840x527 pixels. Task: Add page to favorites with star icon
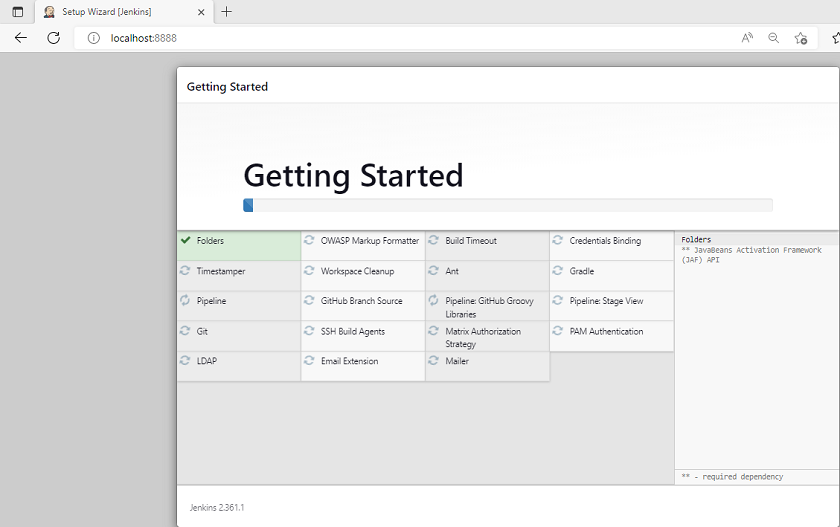pyautogui.click(x=801, y=38)
